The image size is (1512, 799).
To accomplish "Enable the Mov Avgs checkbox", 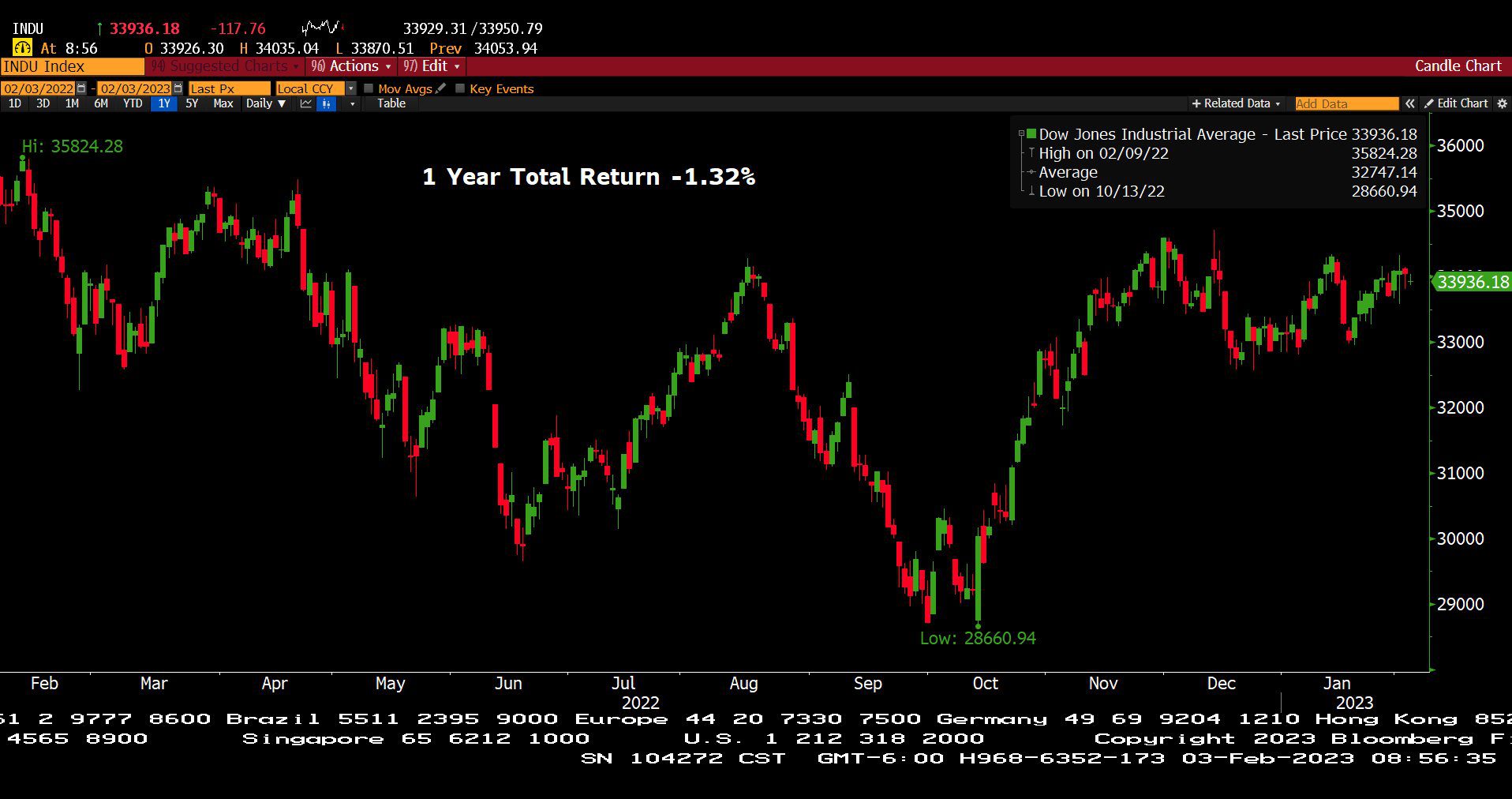I will pos(369,88).
